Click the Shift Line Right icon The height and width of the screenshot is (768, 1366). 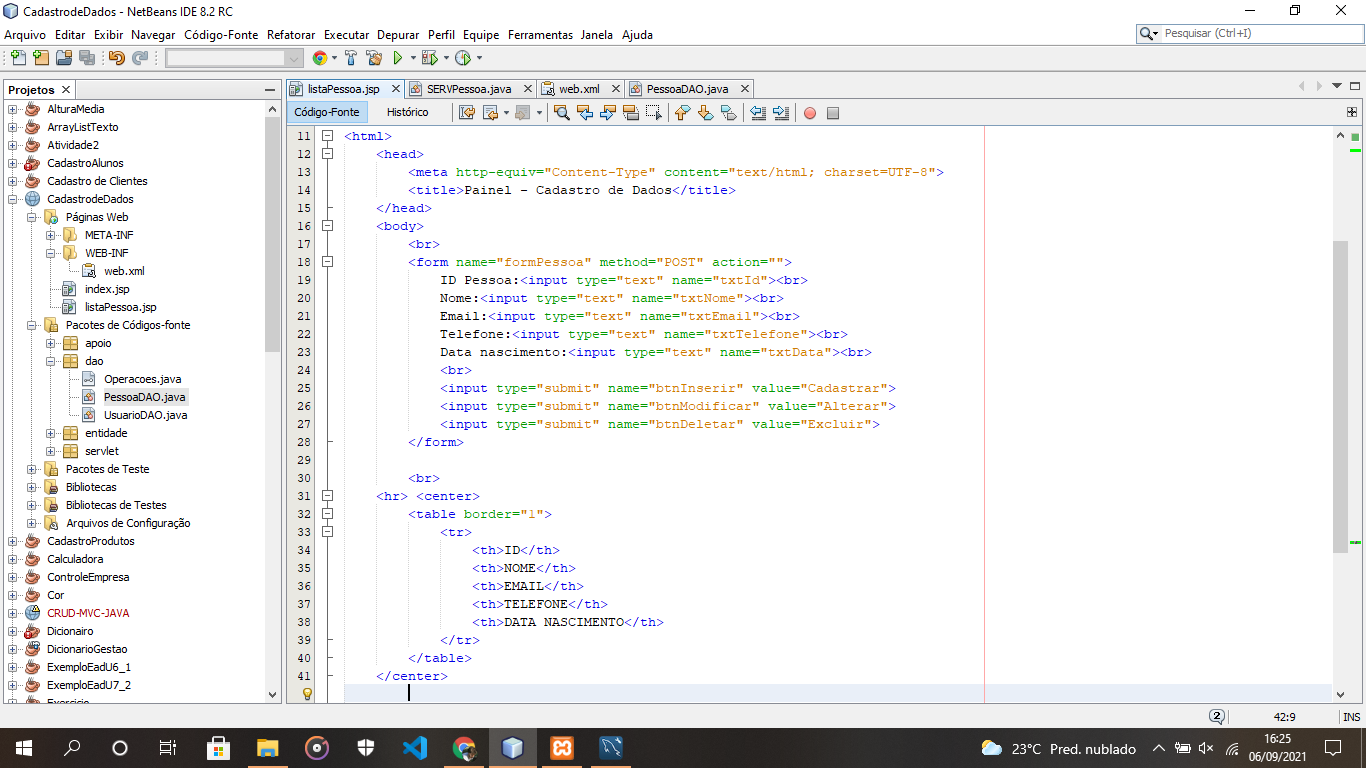(x=781, y=113)
